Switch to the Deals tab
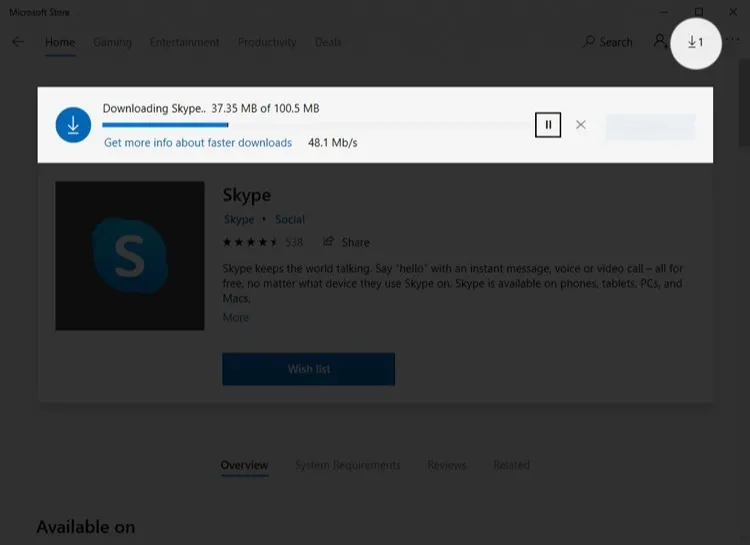 click(x=328, y=43)
